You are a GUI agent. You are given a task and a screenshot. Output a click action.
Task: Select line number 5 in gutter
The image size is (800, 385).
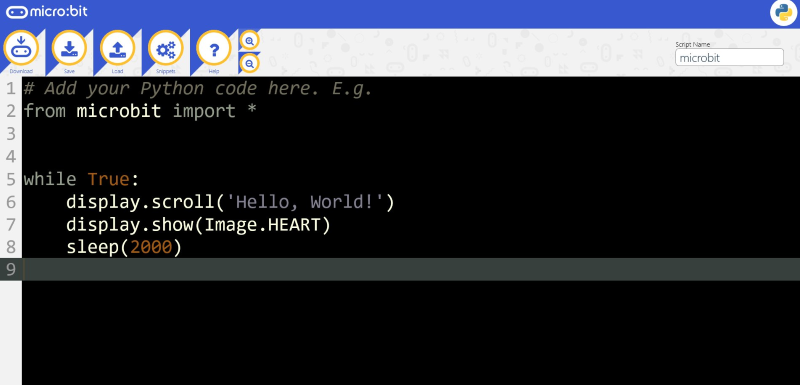11,179
